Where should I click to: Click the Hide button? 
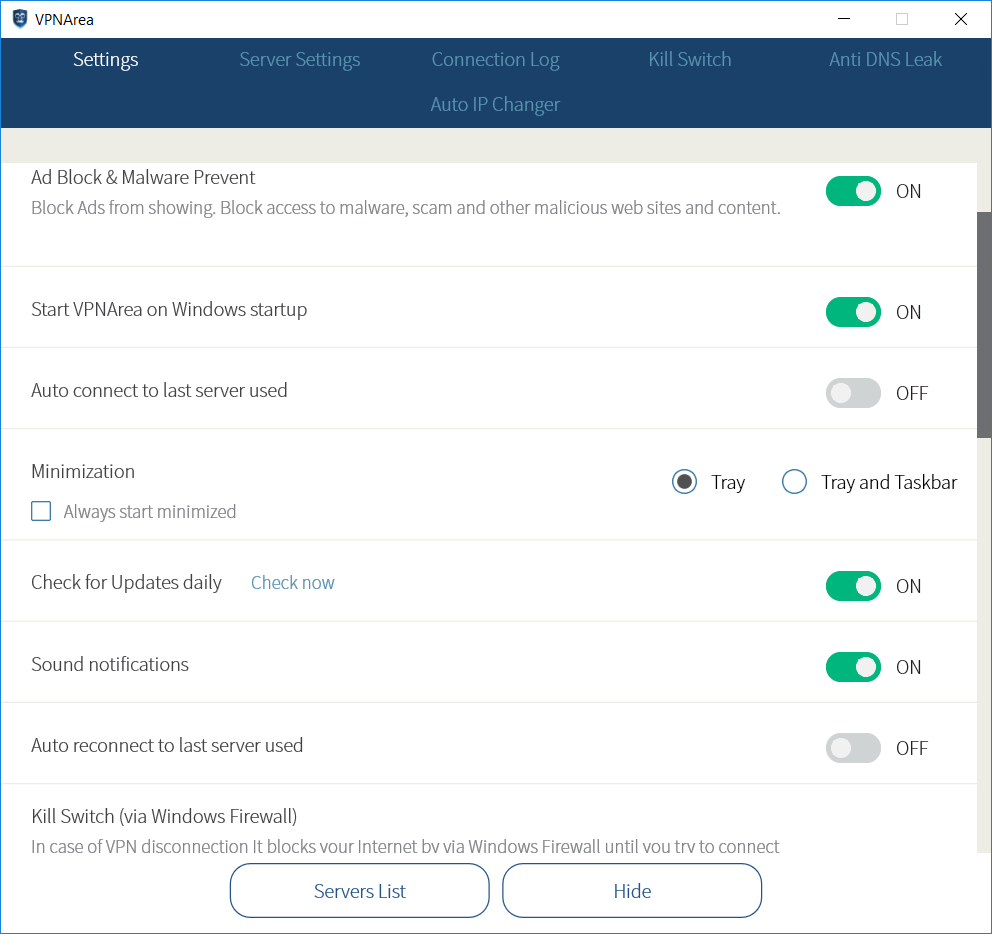tap(632, 890)
